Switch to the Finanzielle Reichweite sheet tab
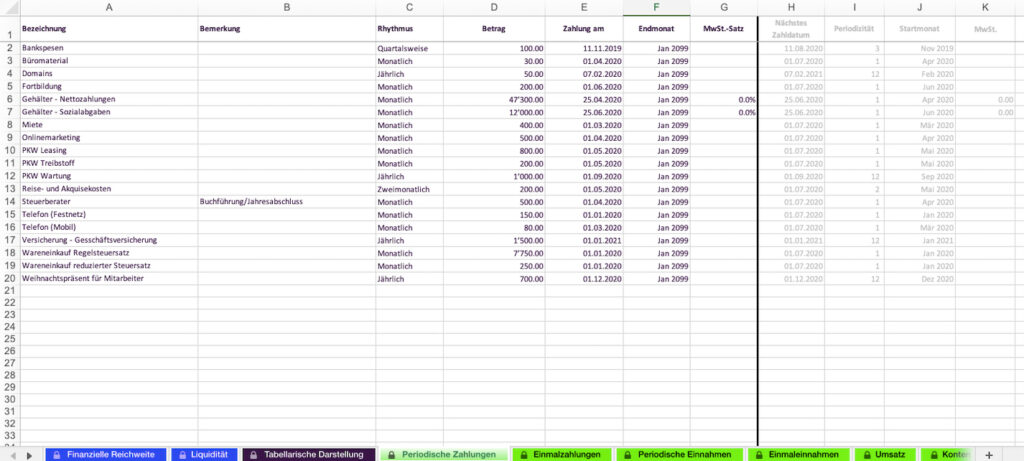This screenshot has height=461, width=1024. click(104, 454)
